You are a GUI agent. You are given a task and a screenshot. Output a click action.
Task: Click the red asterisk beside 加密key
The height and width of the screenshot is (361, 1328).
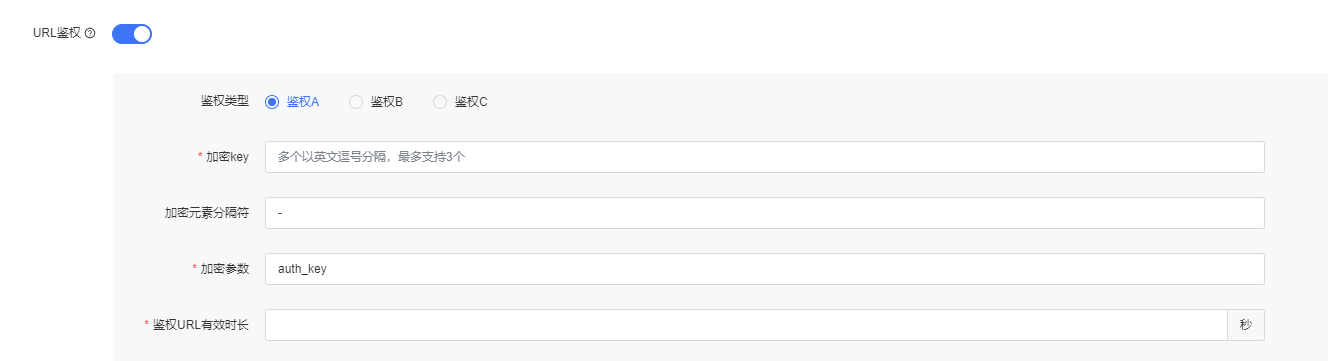[x=200, y=157]
